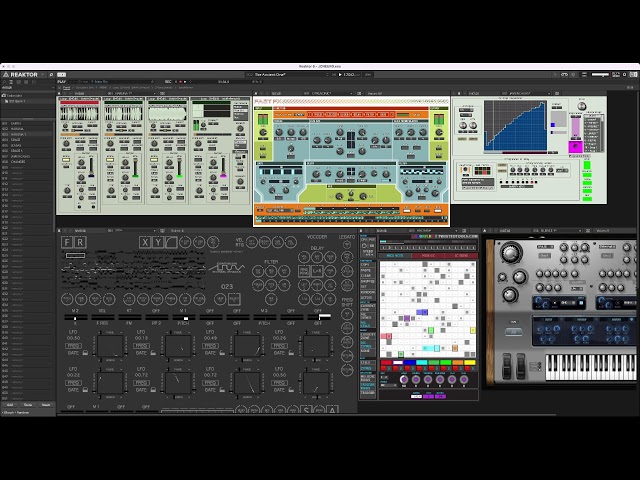This screenshot has height=480, width=640.
Task: Adjust the master volume slider in header
Action: (600, 75)
